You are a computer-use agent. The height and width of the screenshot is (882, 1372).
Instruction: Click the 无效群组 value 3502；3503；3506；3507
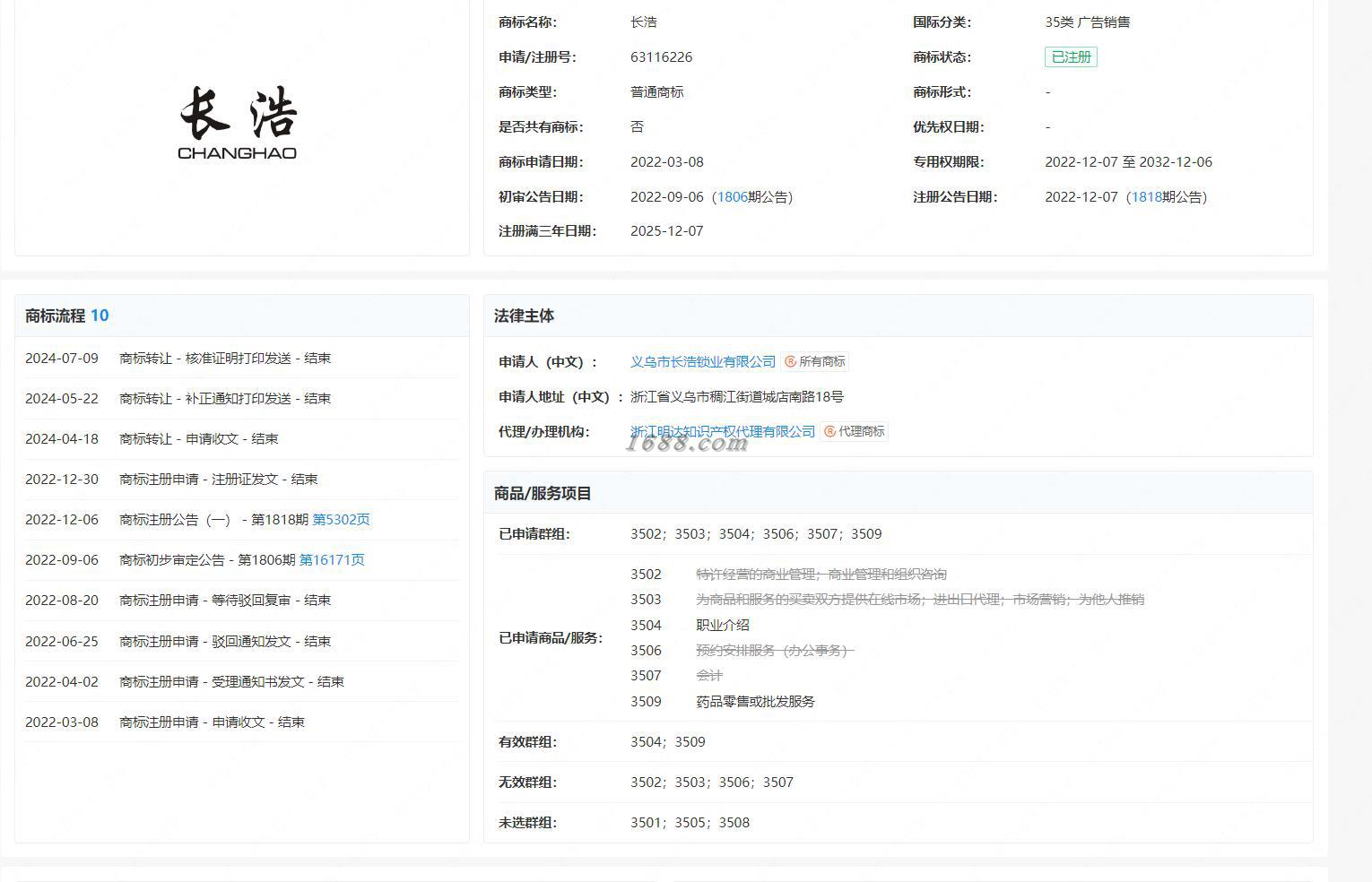pyautogui.click(x=712, y=782)
